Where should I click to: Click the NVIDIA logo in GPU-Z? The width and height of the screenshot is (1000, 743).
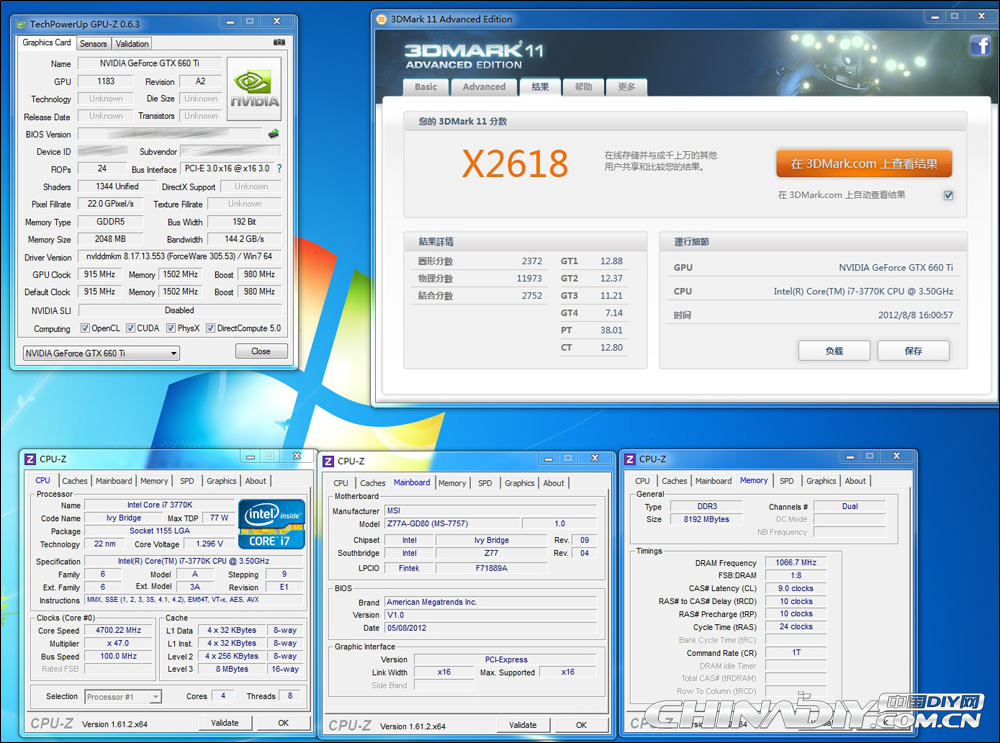[x=254, y=89]
